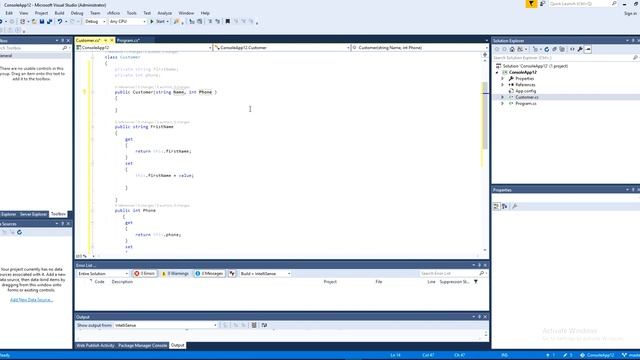The image size is (640, 360).
Task: Click the build-filter icon beside the Messages button
Action: tap(232, 273)
